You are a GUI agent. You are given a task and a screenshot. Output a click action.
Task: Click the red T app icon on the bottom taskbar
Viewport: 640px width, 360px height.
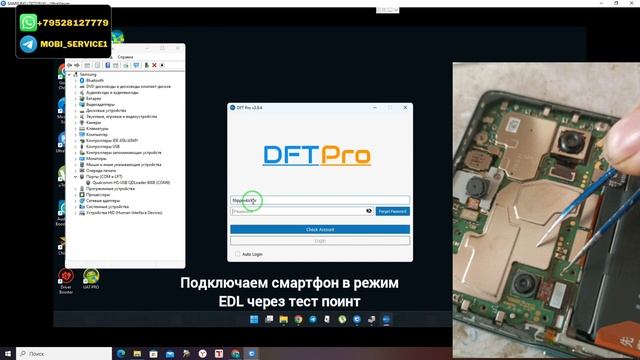[219, 353]
